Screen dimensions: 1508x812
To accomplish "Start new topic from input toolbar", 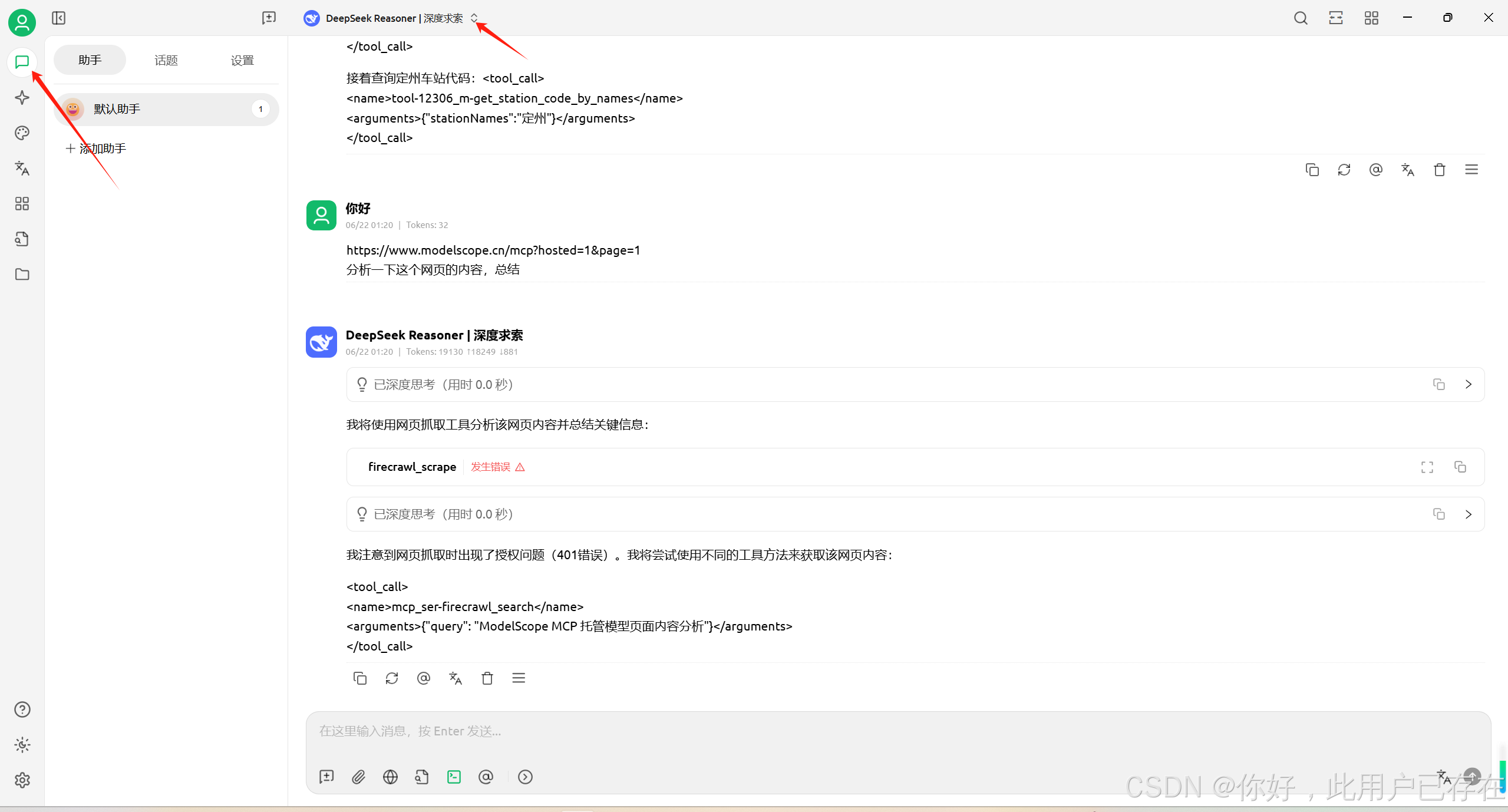I will coord(326,777).
